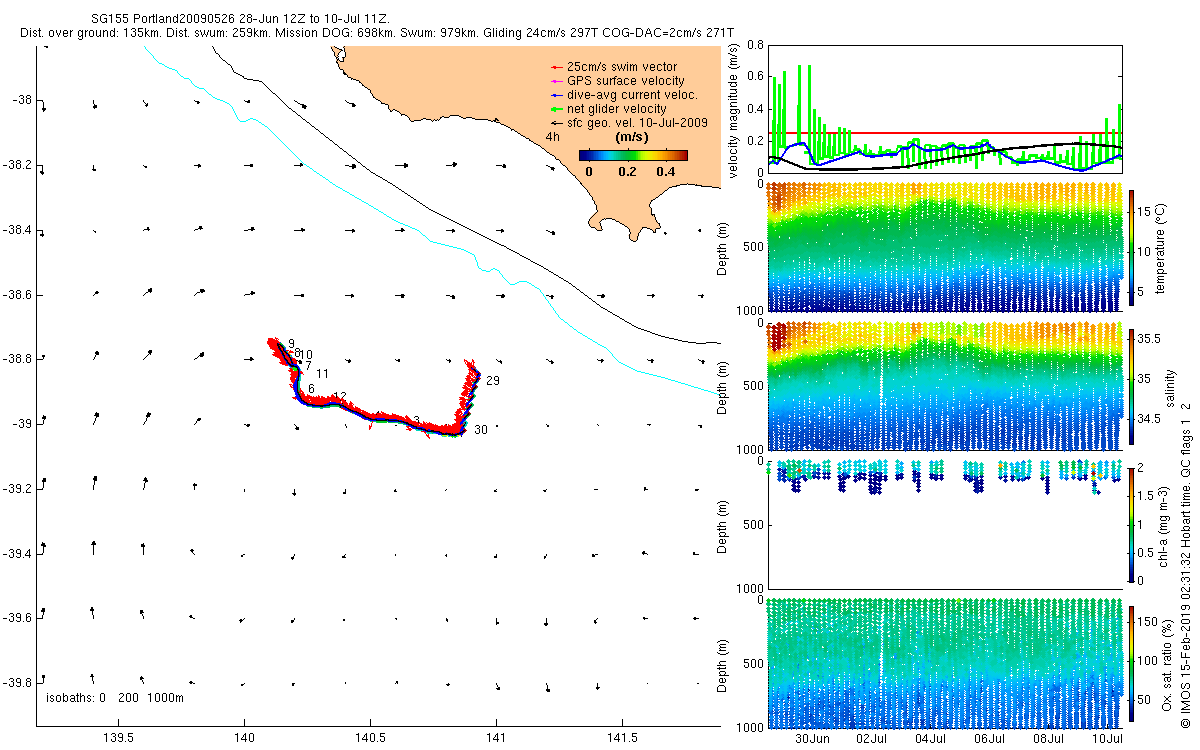Click dive marker '11' on the glider track
Screen dimensions: 1200x750
322,373
